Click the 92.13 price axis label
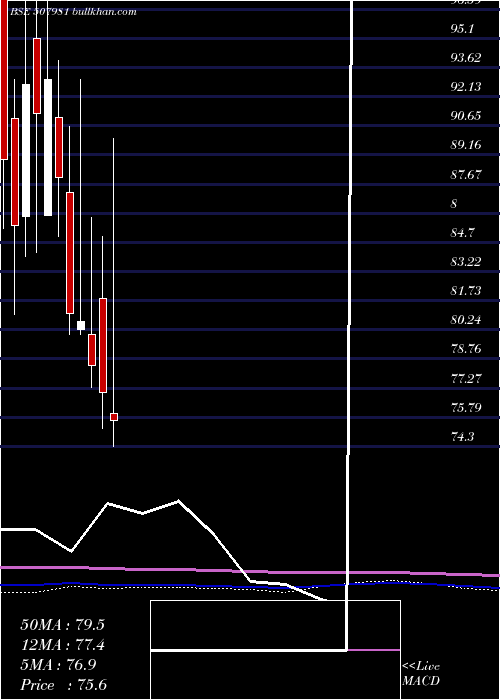The width and height of the screenshot is (500, 700). [x=466, y=87]
